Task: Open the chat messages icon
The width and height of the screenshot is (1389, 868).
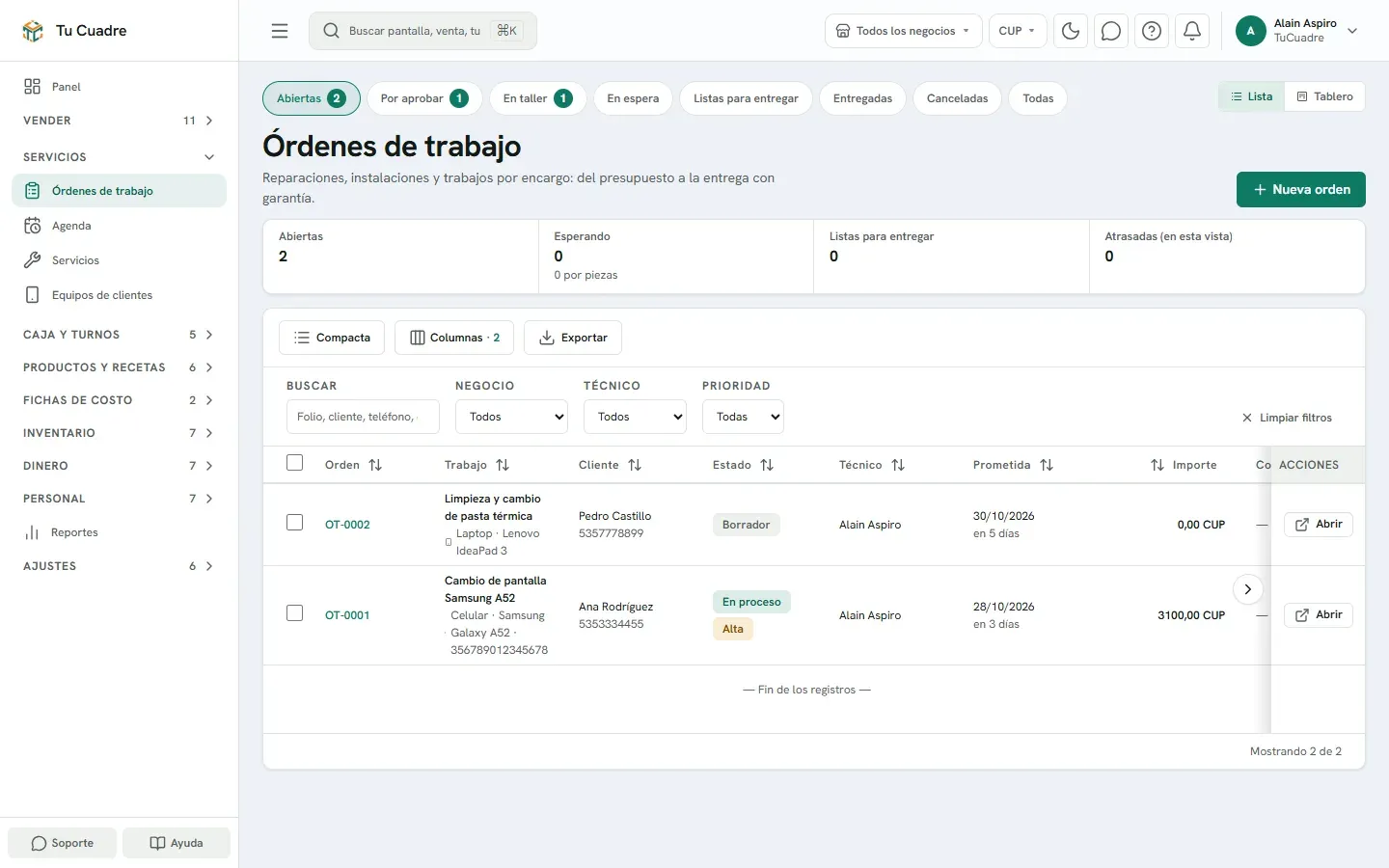Action: click(x=1111, y=31)
